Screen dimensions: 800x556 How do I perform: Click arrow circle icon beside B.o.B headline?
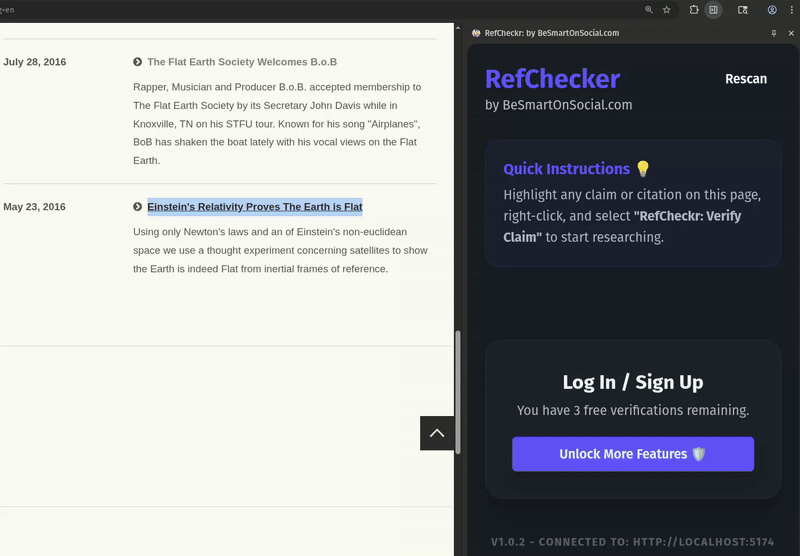(x=137, y=62)
